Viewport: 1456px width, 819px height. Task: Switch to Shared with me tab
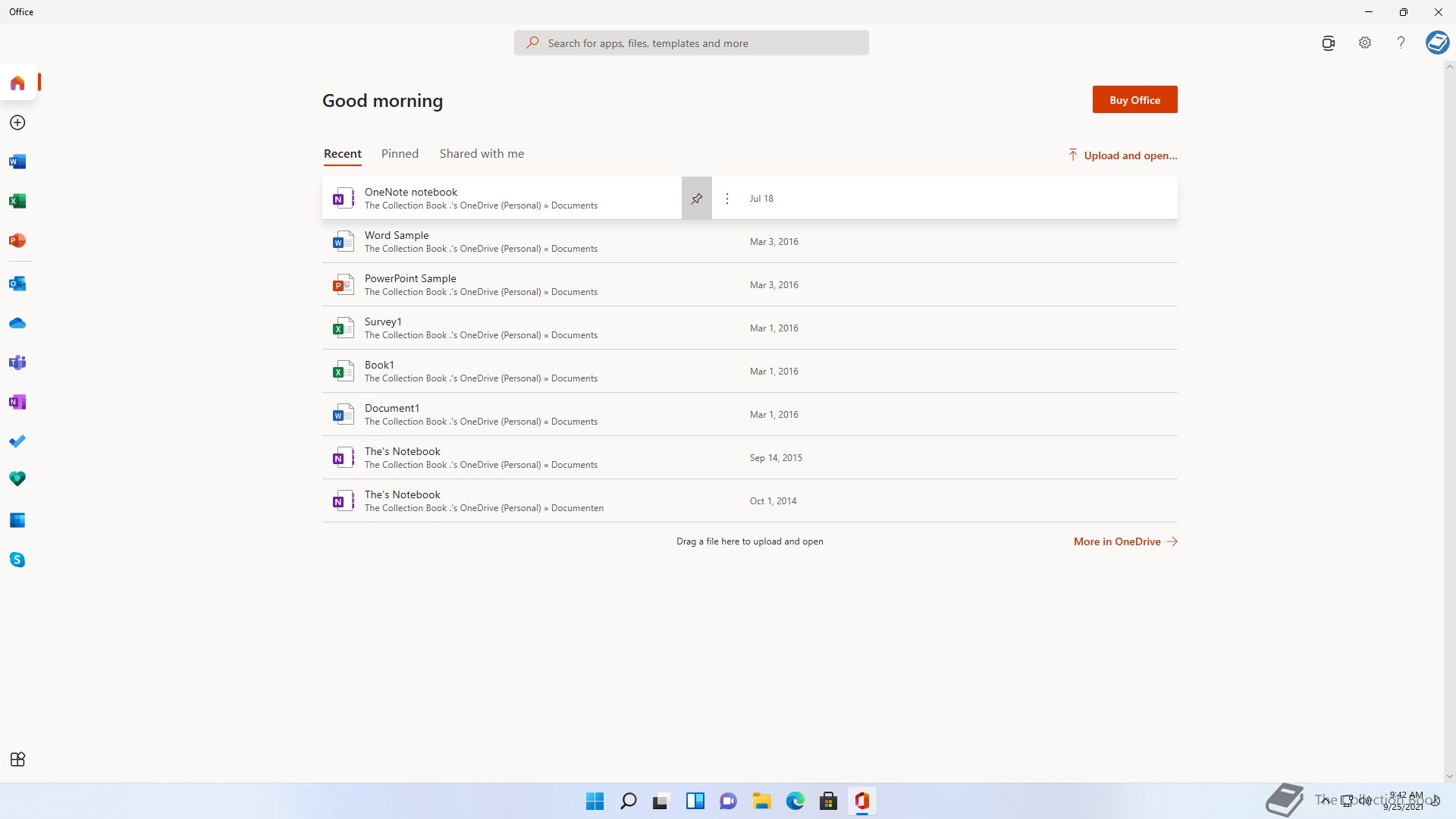482,154
